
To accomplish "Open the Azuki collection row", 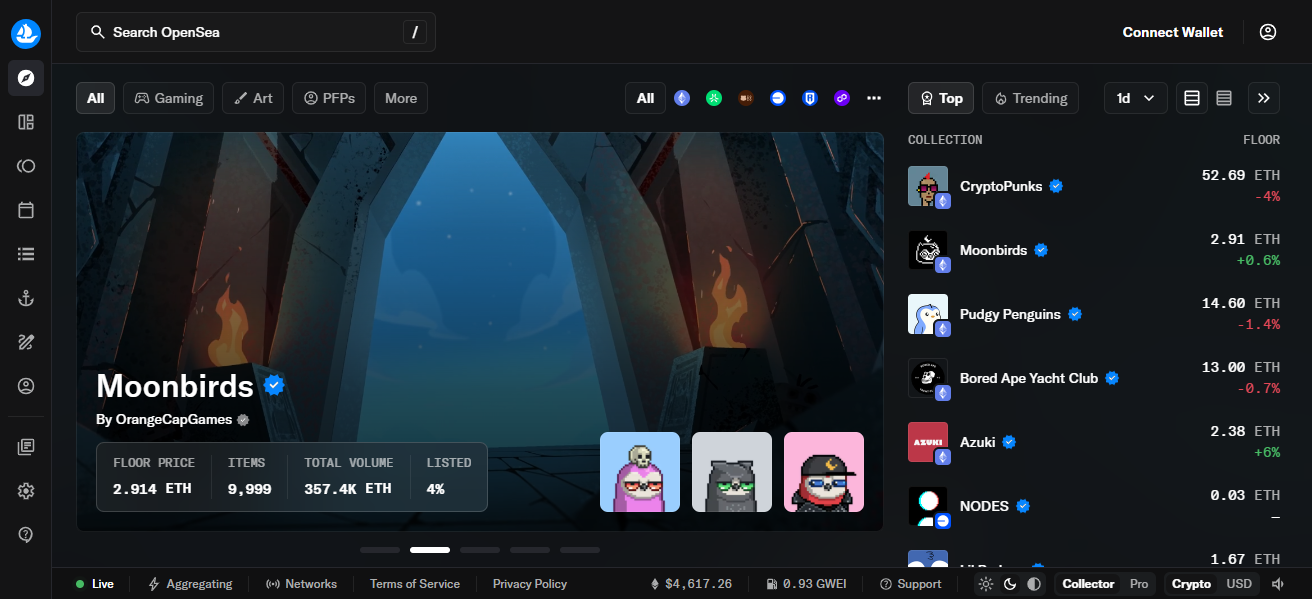I will (1094, 442).
